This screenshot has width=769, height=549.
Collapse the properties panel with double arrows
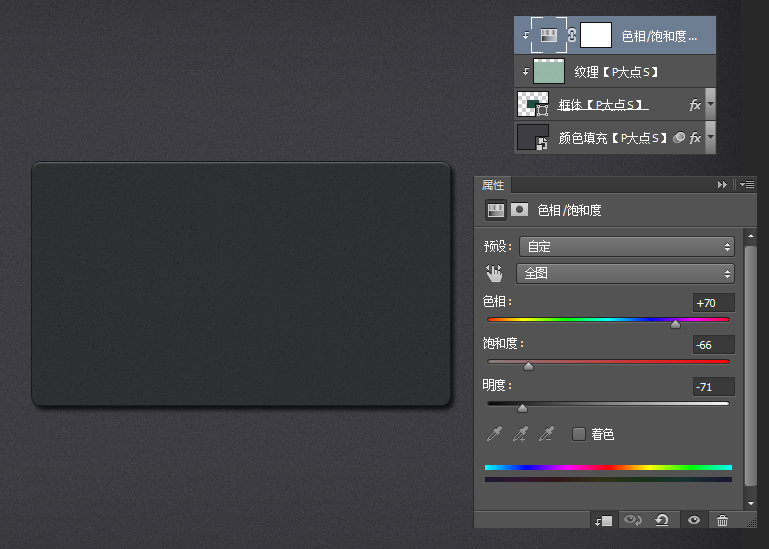pos(722,184)
